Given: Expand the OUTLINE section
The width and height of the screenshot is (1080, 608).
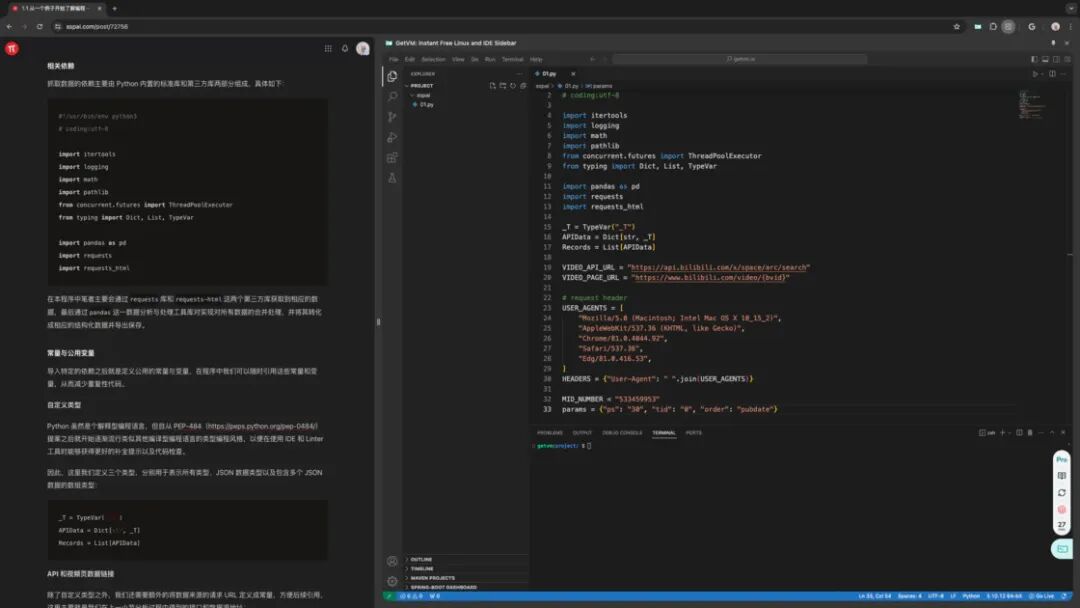Looking at the screenshot, I should [x=466, y=559].
